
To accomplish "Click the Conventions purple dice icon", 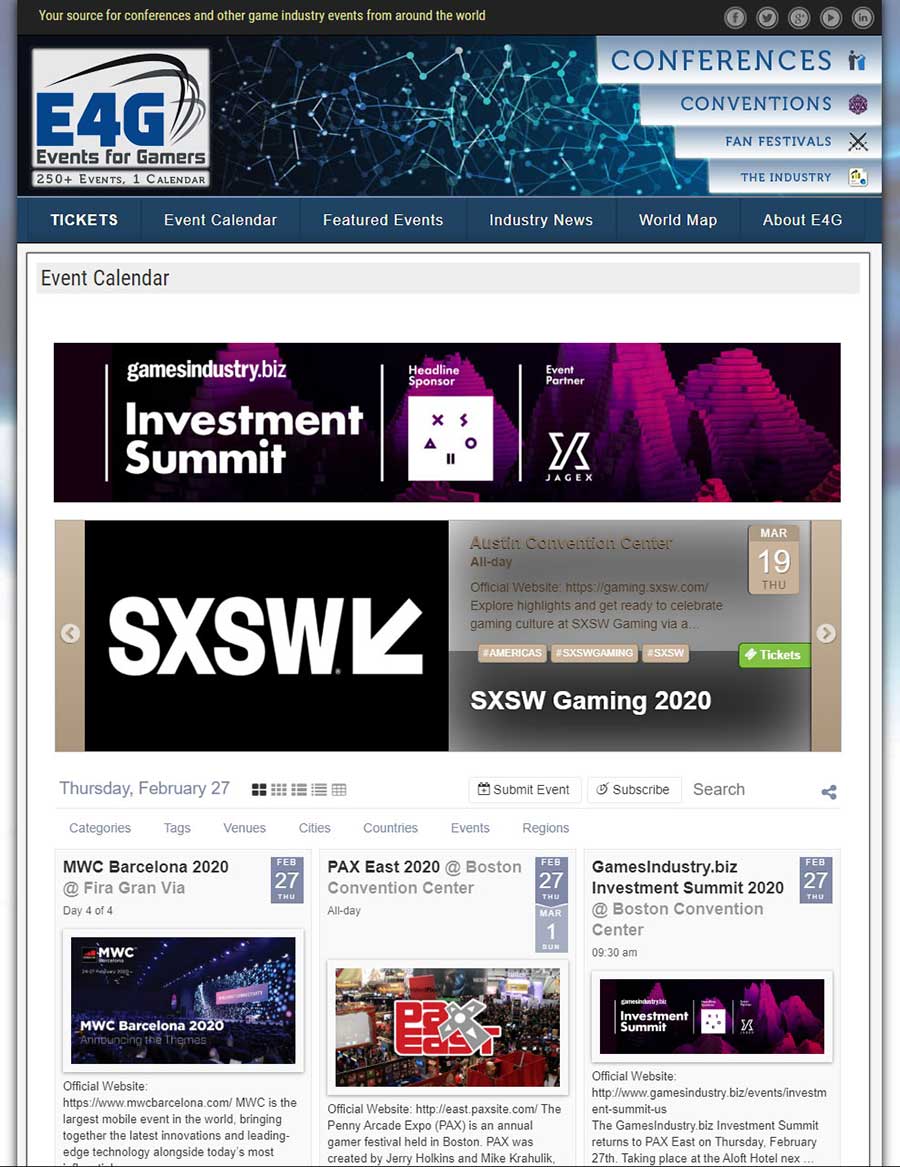I will (x=858, y=104).
